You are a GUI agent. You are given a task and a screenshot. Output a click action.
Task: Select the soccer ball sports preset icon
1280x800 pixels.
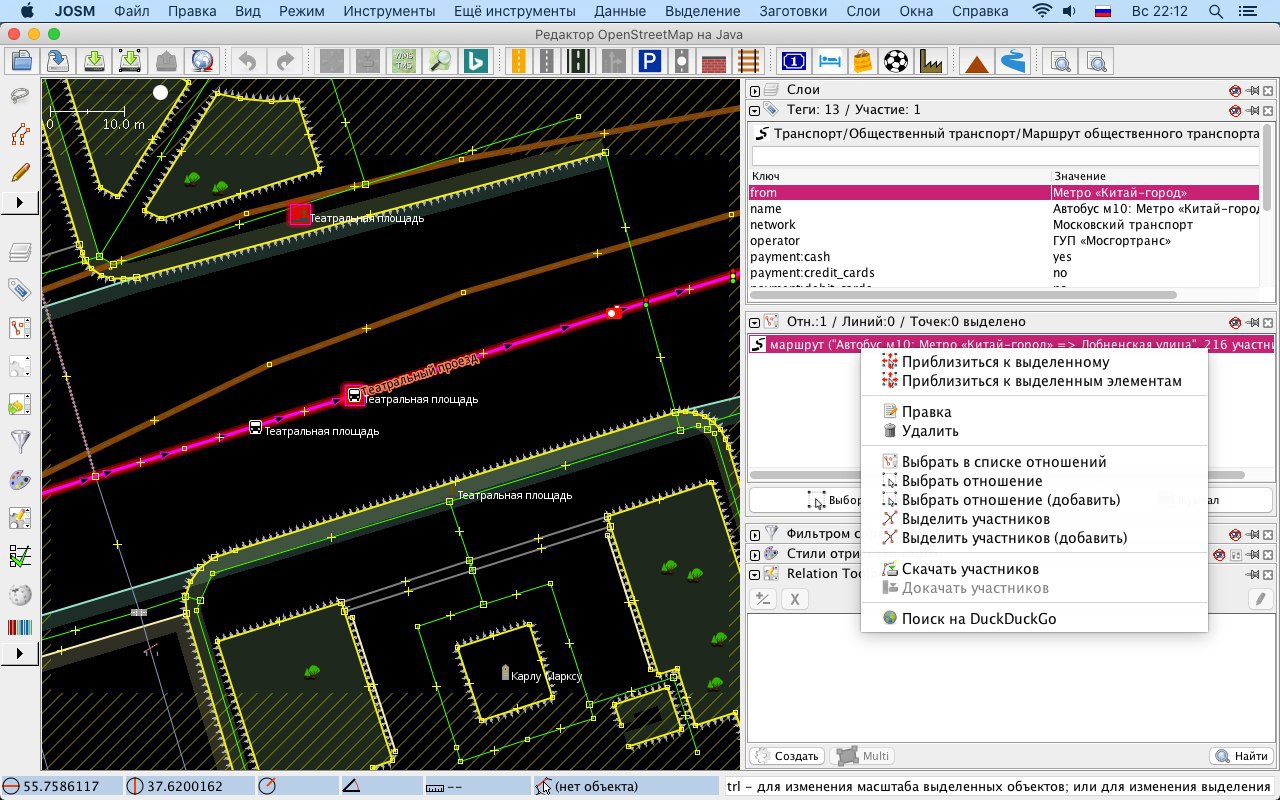click(897, 61)
